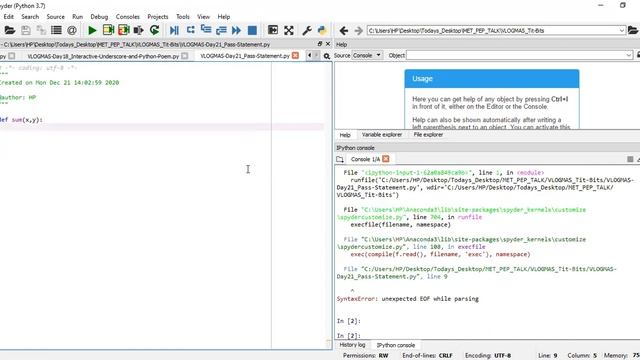Click the @ symbol finder icon
640x360 pixels.
pyautogui.click(x=72, y=30)
